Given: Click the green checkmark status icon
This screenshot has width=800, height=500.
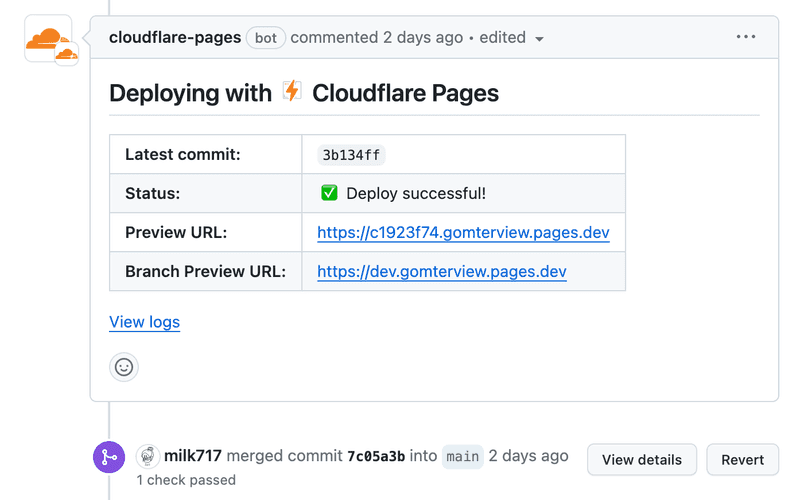Looking at the screenshot, I should tap(329, 193).
